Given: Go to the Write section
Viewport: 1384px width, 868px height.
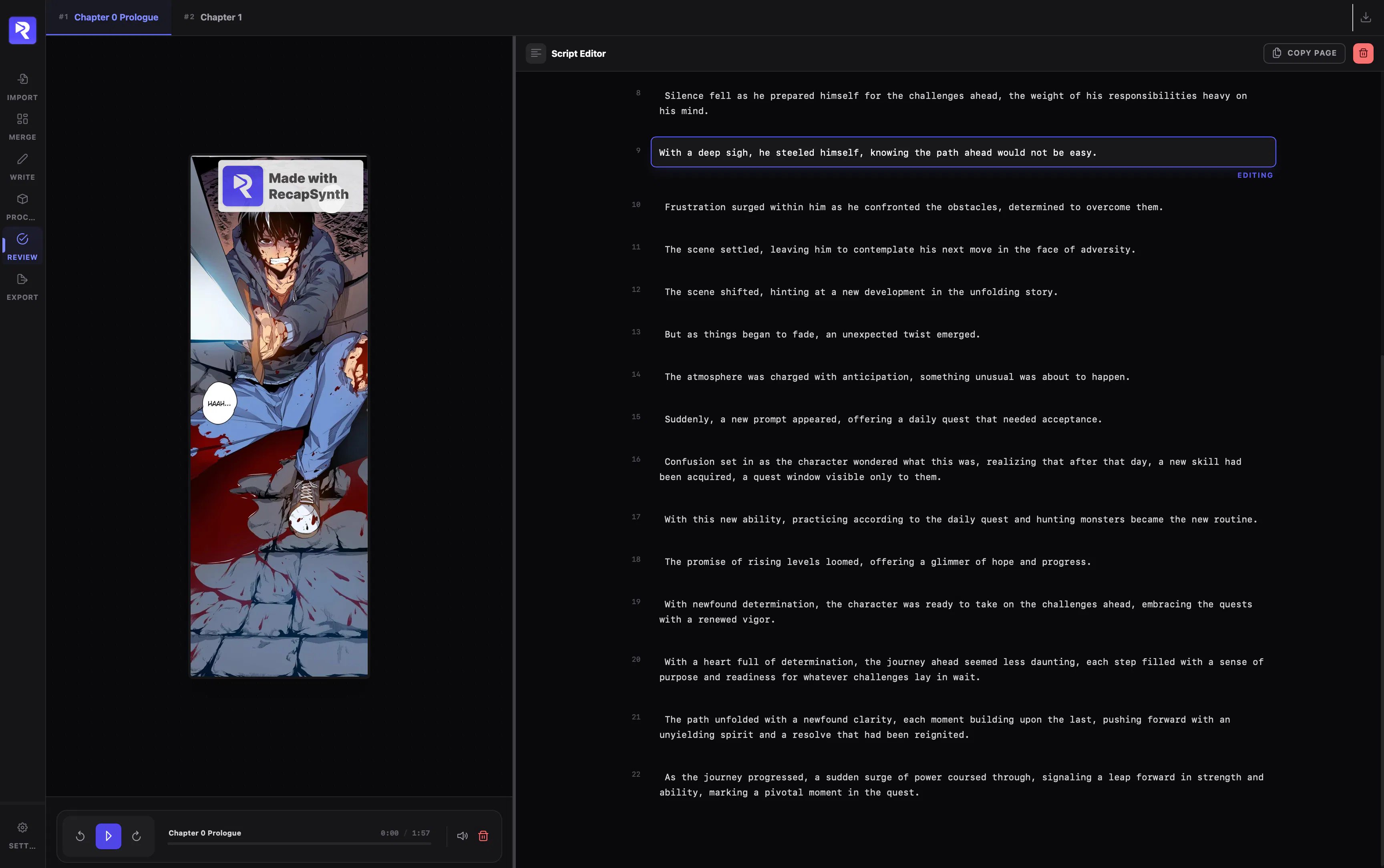Looking at the screenshot, I should pos(22,167).
